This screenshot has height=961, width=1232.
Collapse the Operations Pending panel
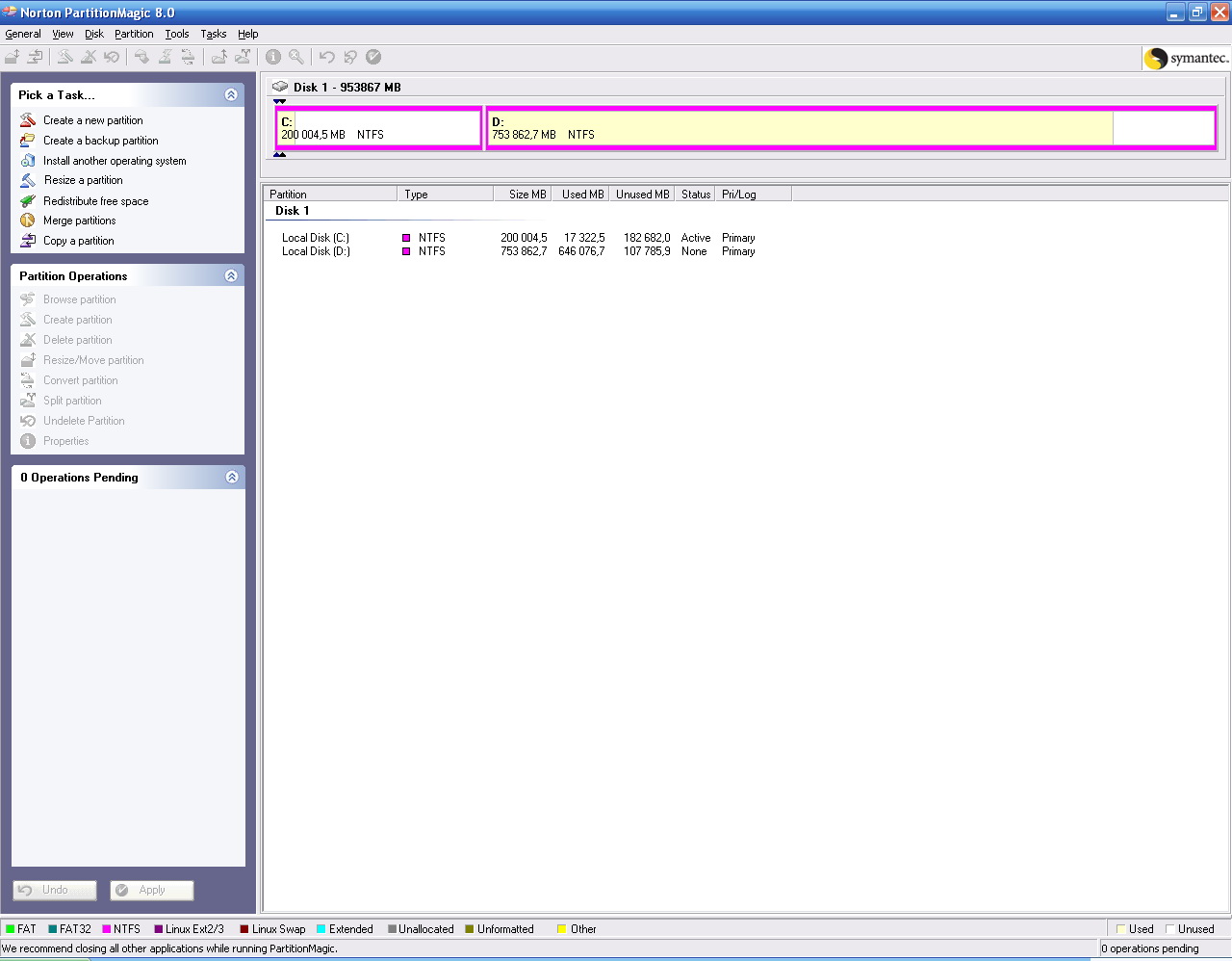[231, 477]
